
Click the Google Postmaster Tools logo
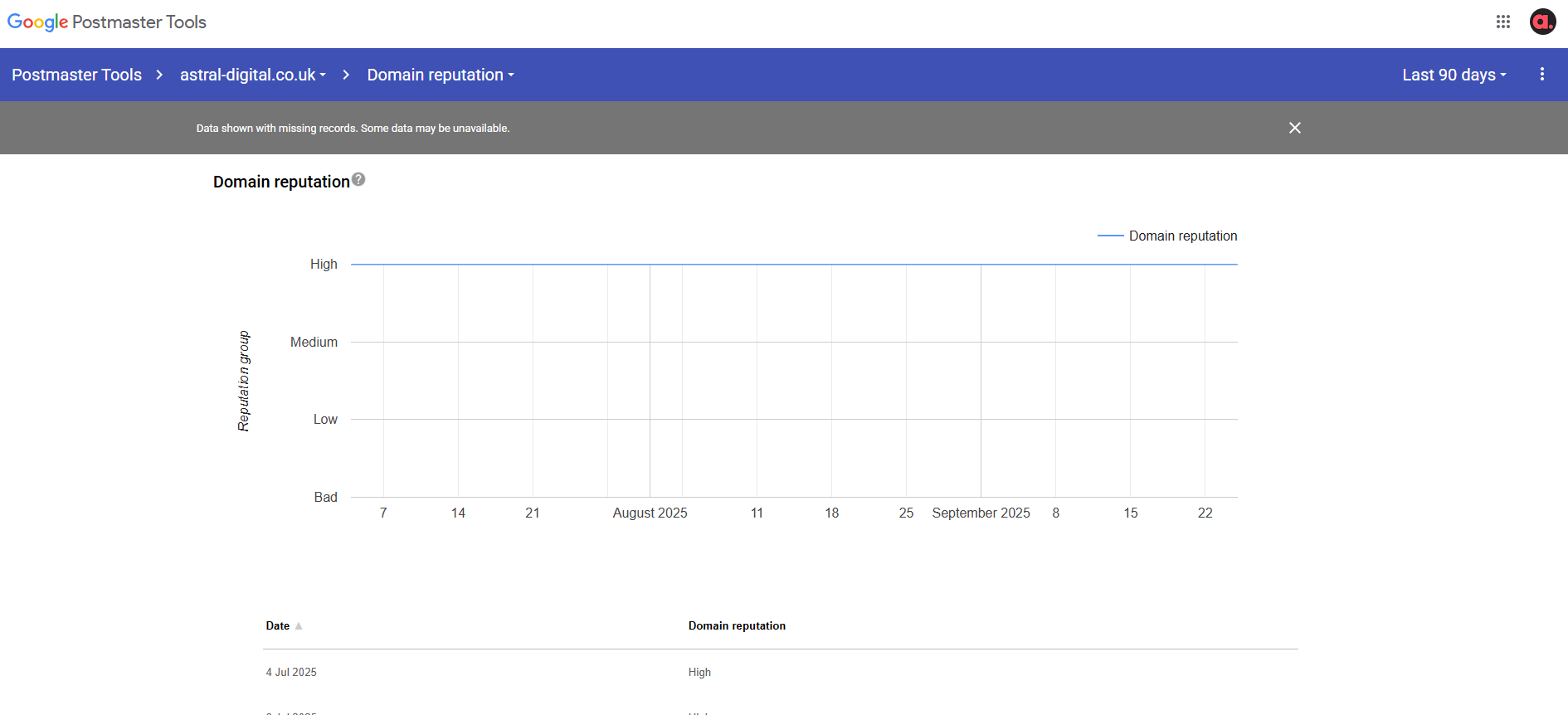(107, 22)
